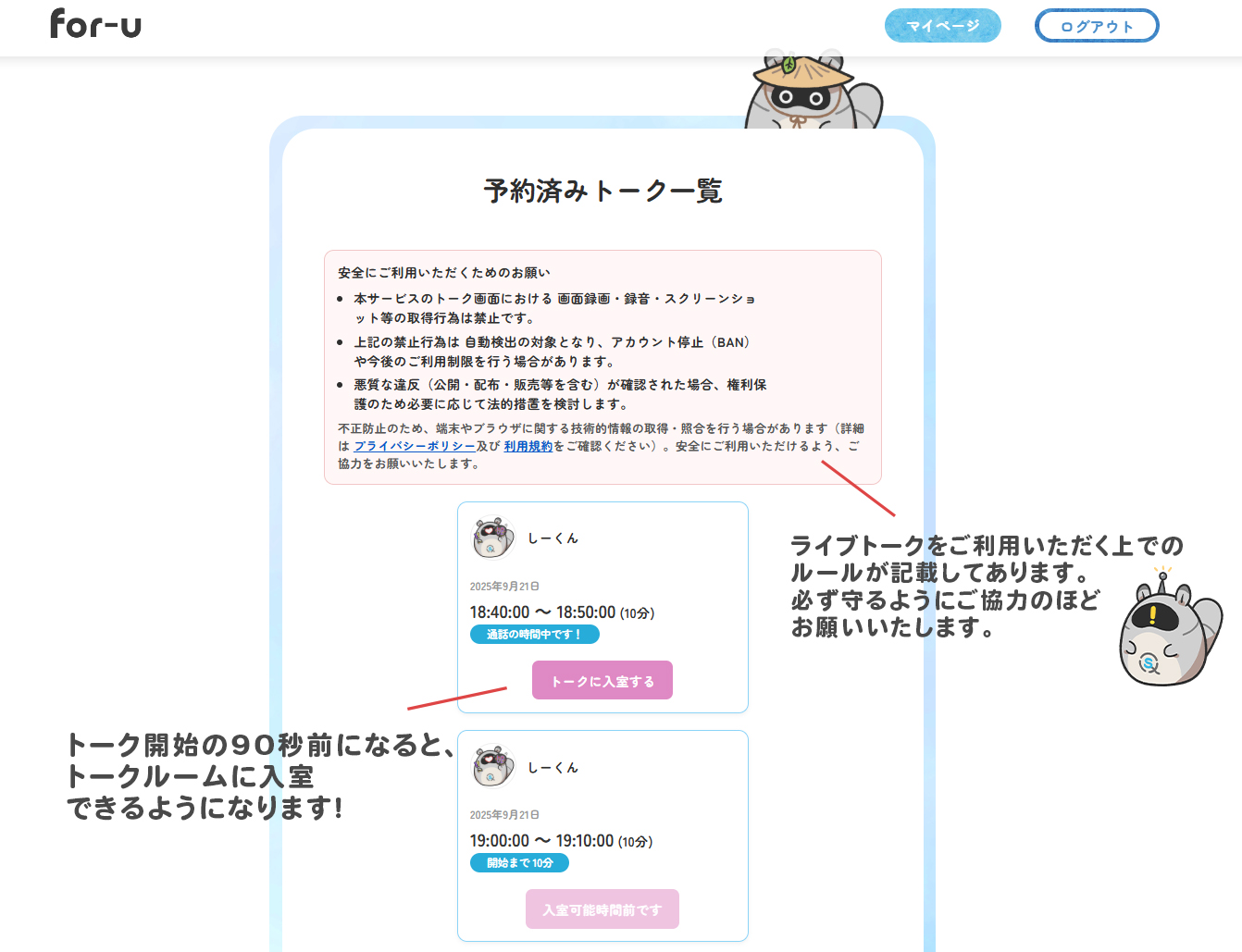Click ログアウト to log out

coord(1097,25)
